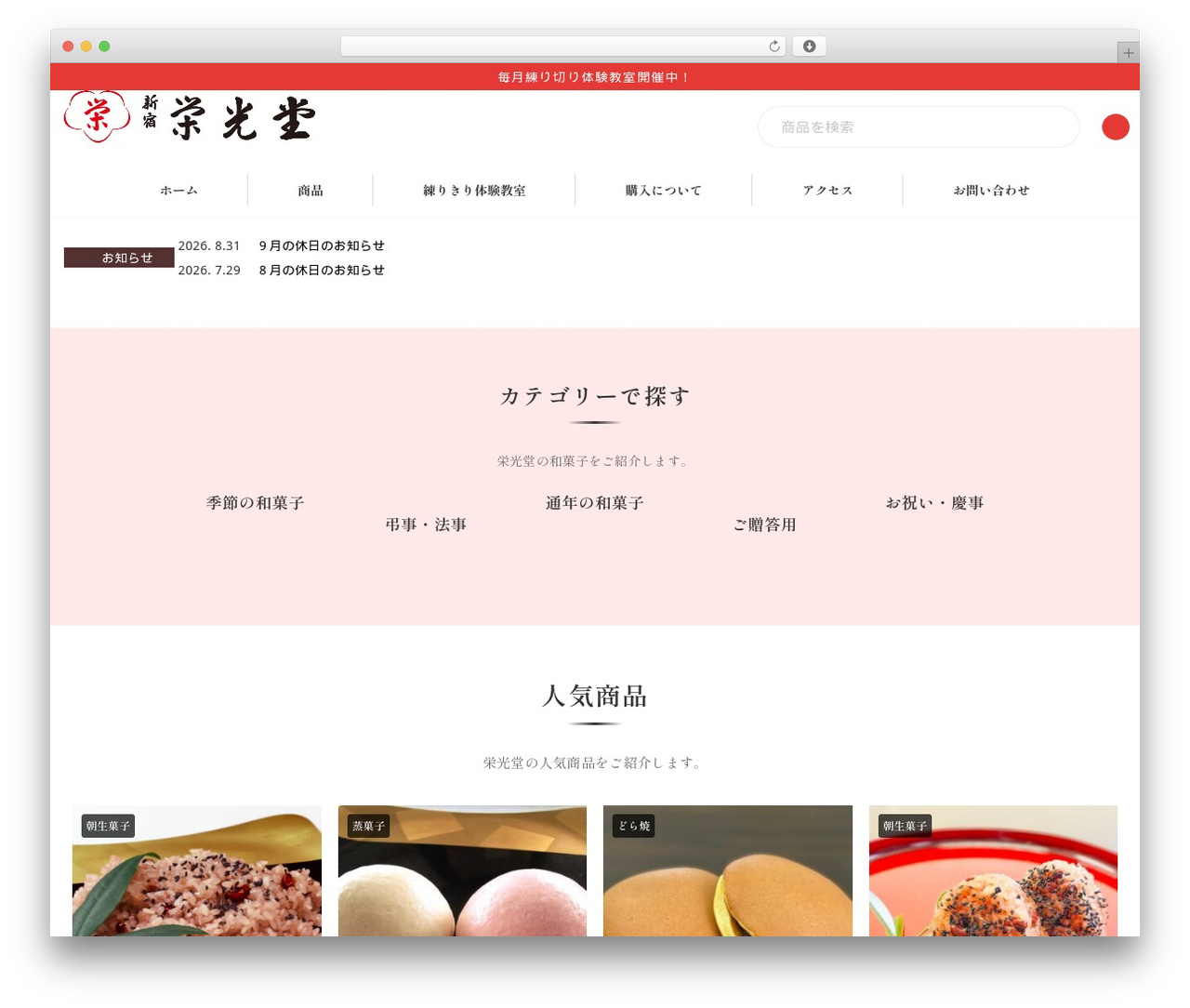This screenshot has width=1190, height=1008.
Task: Open the notice 8月の休日のお知らせ
Action: click(x=322, y=270)
